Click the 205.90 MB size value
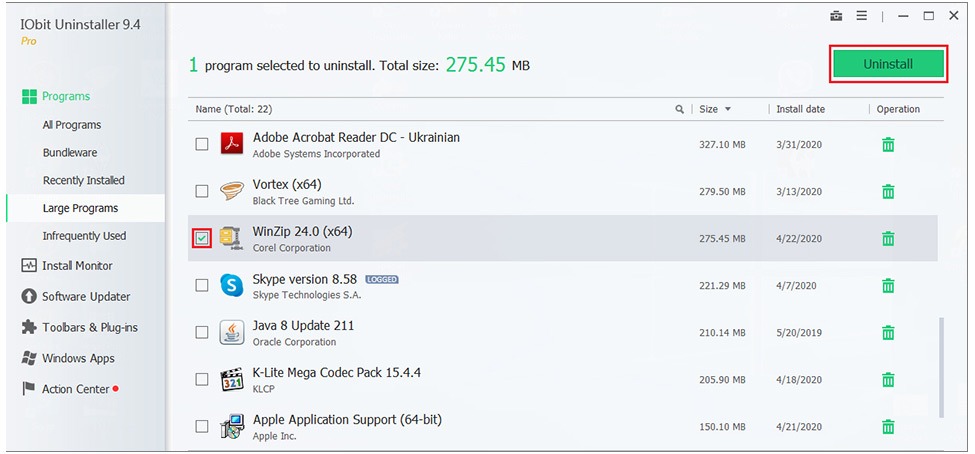This screenshot has height=454, width=975. (722, 380)
